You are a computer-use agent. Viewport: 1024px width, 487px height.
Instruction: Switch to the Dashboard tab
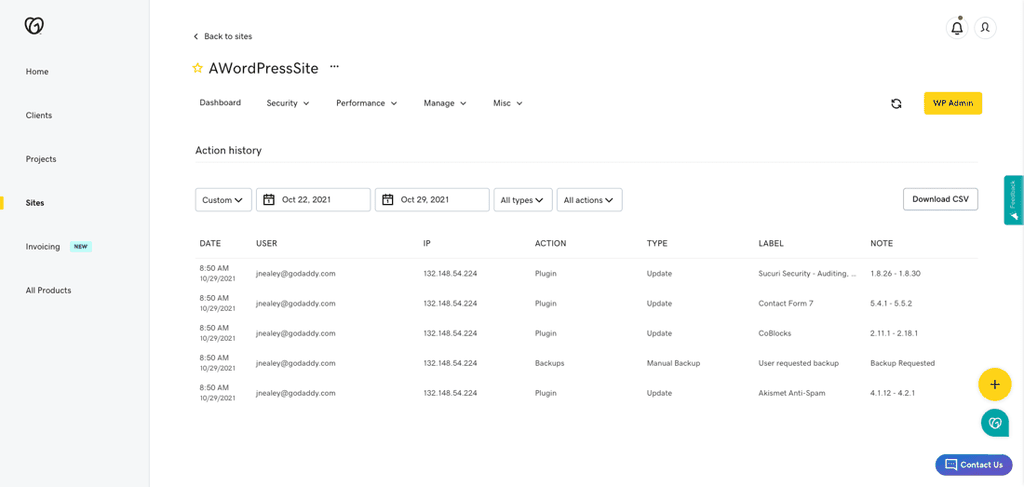pos(220,103)
